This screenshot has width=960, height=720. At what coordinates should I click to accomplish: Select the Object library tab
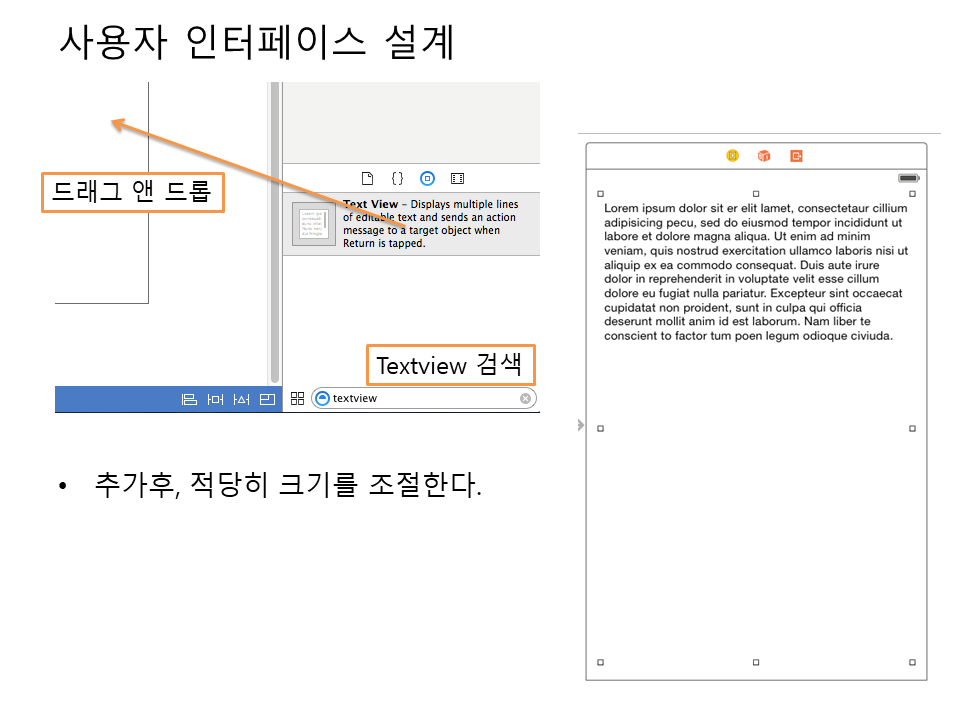point(427,178)
